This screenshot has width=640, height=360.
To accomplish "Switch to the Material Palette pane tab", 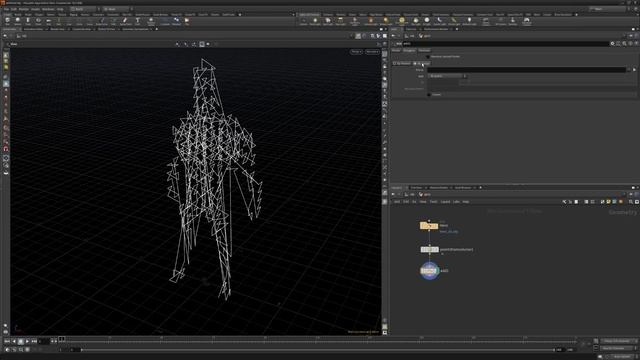I will click(x=438, y=187).
